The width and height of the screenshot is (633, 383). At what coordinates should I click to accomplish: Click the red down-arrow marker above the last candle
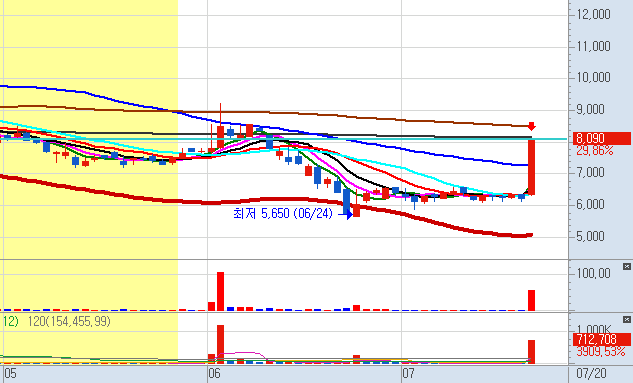tap(532, 126)
